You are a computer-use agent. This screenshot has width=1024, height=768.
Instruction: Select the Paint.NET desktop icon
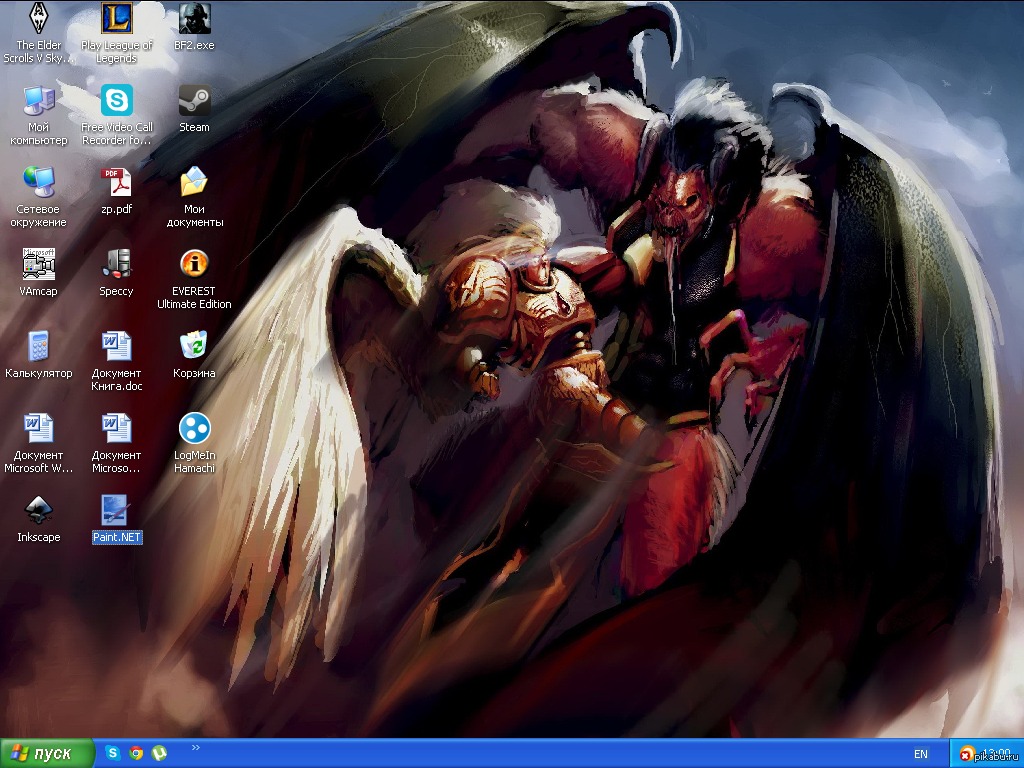point(117,511)
